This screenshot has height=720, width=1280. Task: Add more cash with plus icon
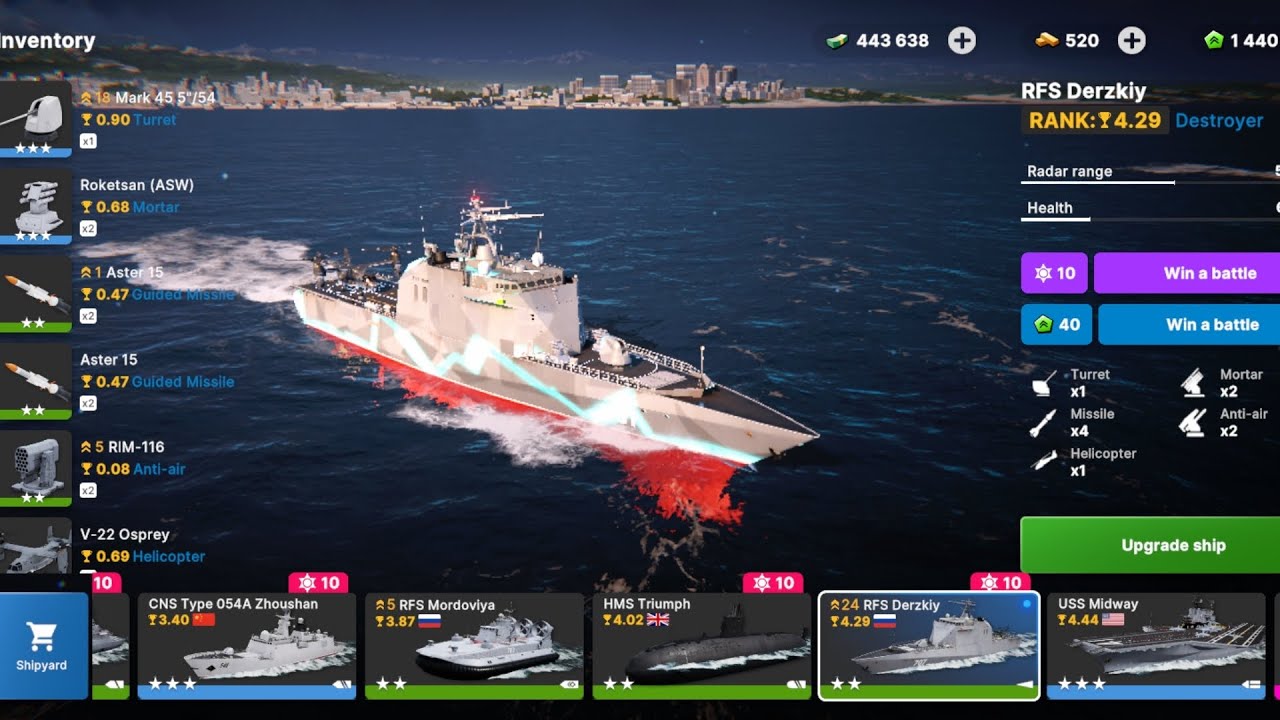coord(962,40)
